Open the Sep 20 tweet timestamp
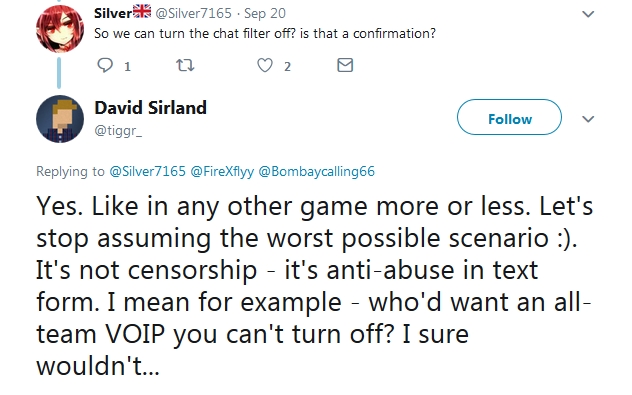Image resolution: width=632 pixels, height=395 pixels. [265, 13]
